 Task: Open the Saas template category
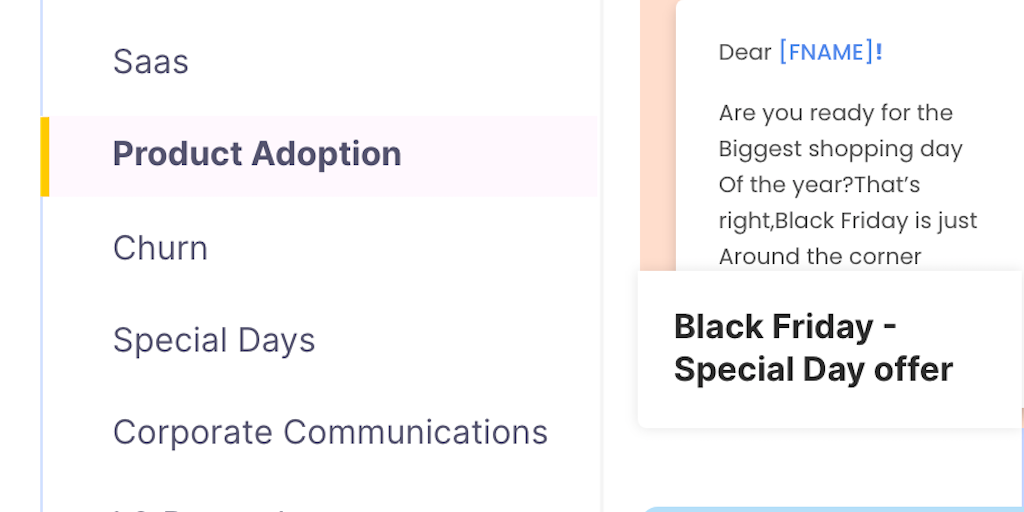(x=151, y=62)
